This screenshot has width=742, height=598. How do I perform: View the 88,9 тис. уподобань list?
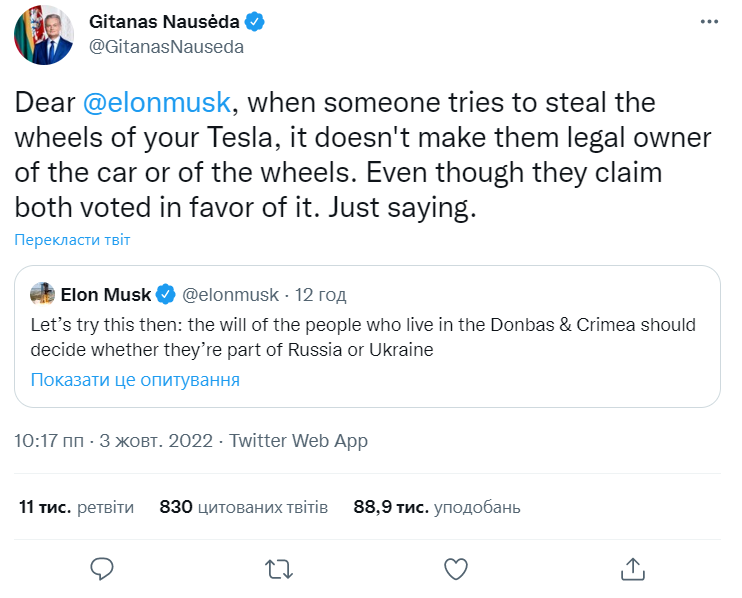(x=437, y=507)
